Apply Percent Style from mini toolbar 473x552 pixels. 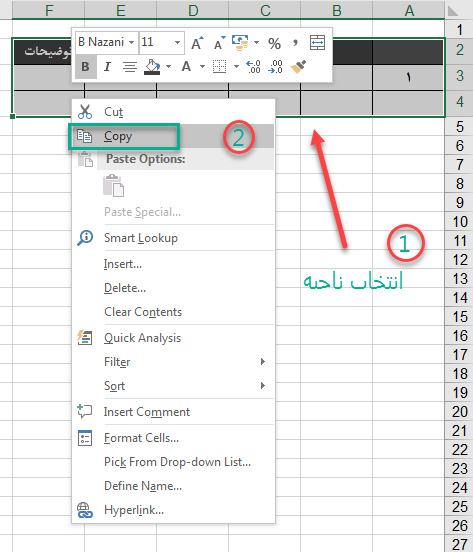click(274, 43)
